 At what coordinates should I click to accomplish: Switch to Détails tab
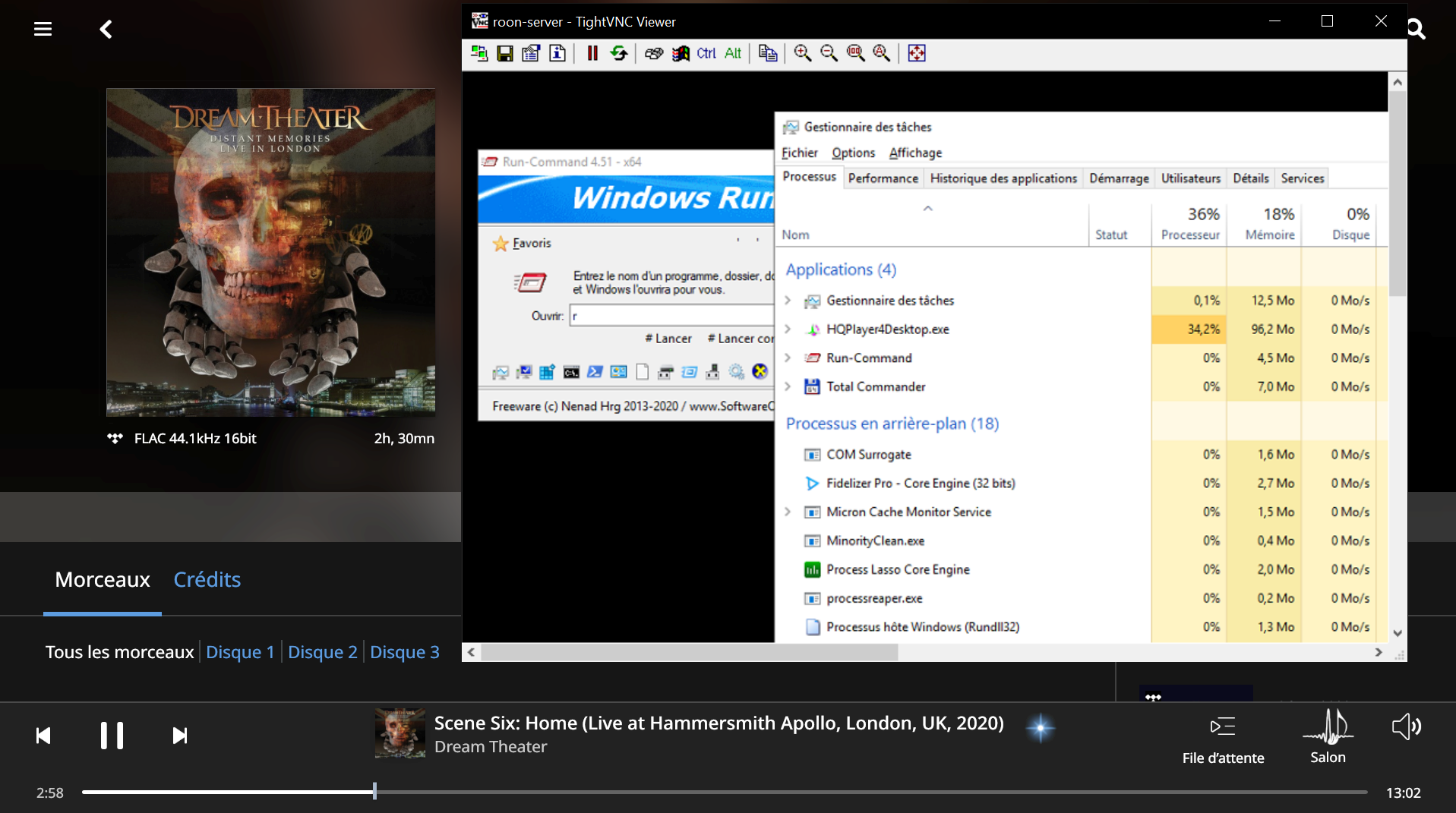[1250, 178]
